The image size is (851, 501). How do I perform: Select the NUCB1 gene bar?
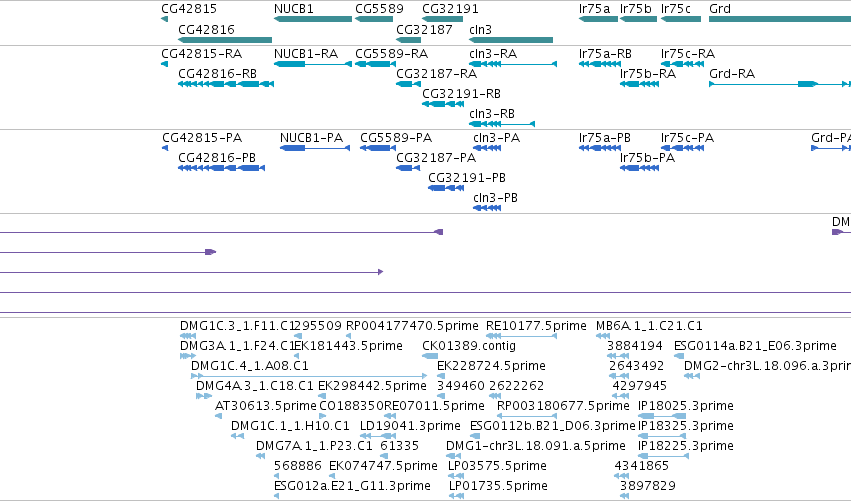click(x=313, y=19)
